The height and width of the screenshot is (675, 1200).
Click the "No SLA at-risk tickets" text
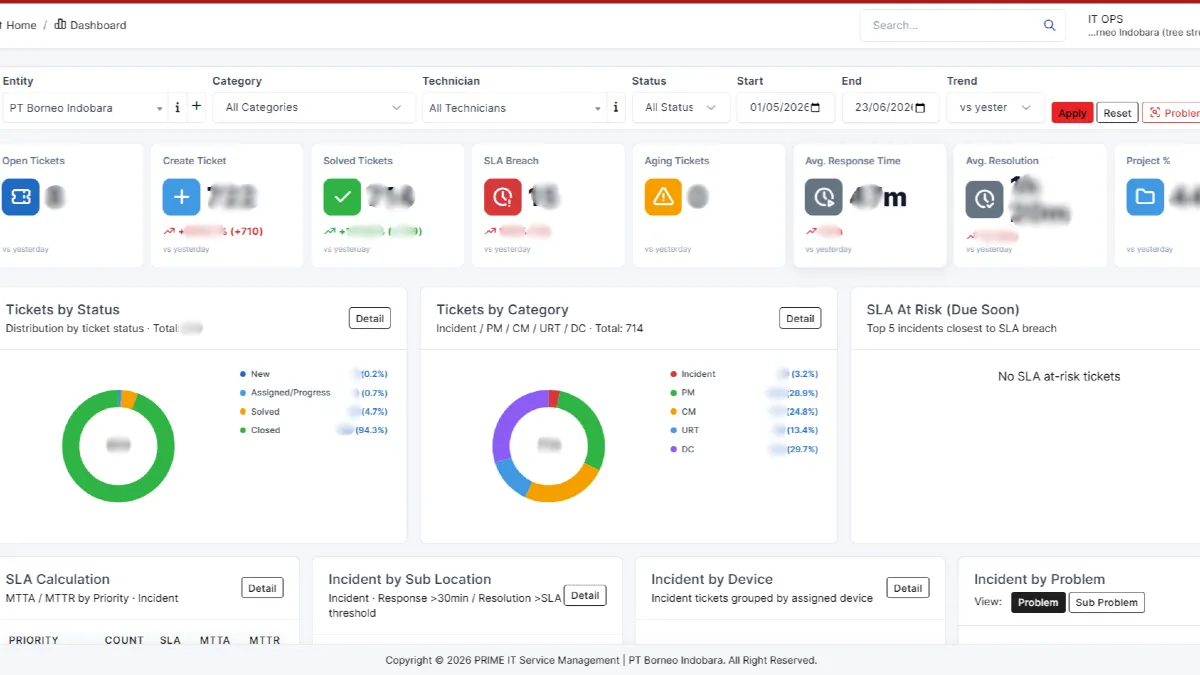click(1059, 377)
